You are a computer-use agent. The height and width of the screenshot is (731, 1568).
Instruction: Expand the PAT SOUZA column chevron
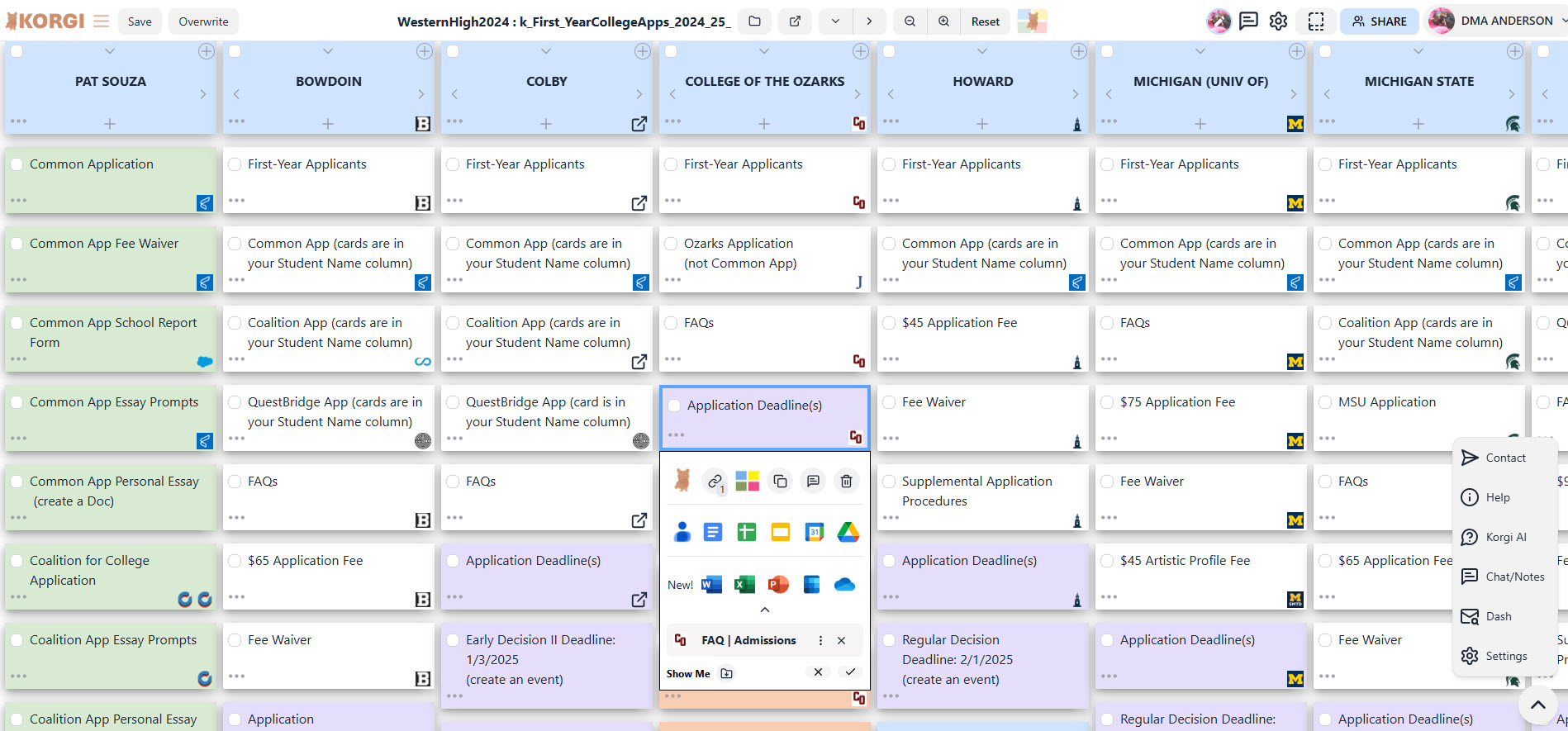110,51
